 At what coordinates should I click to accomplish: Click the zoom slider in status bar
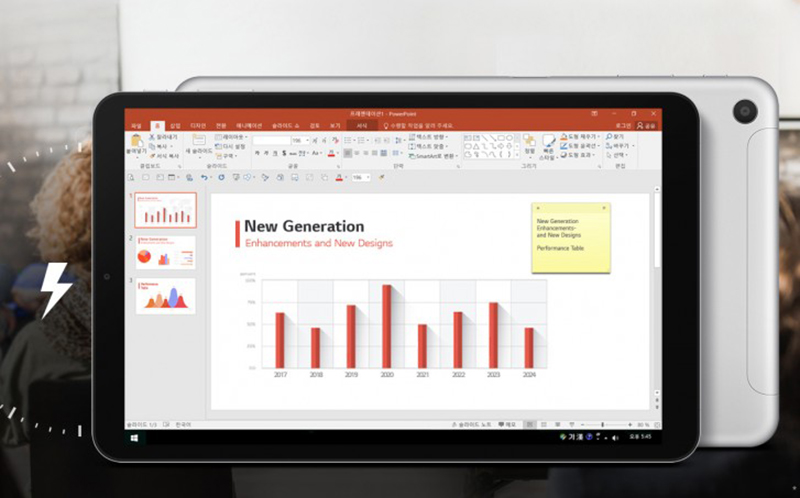[x=601, y=425]
